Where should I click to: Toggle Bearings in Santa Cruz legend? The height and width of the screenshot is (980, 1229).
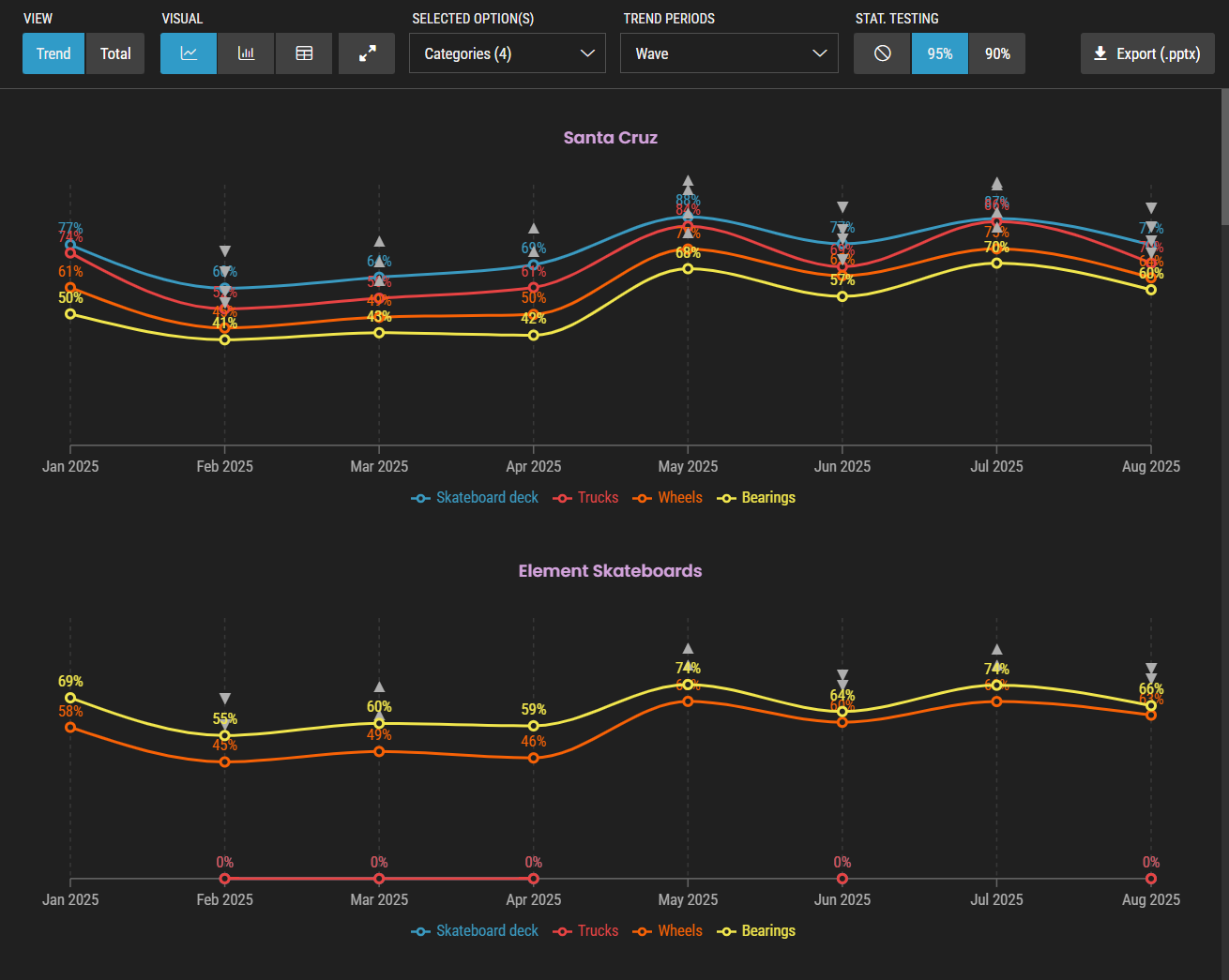[x=756, y=498]
